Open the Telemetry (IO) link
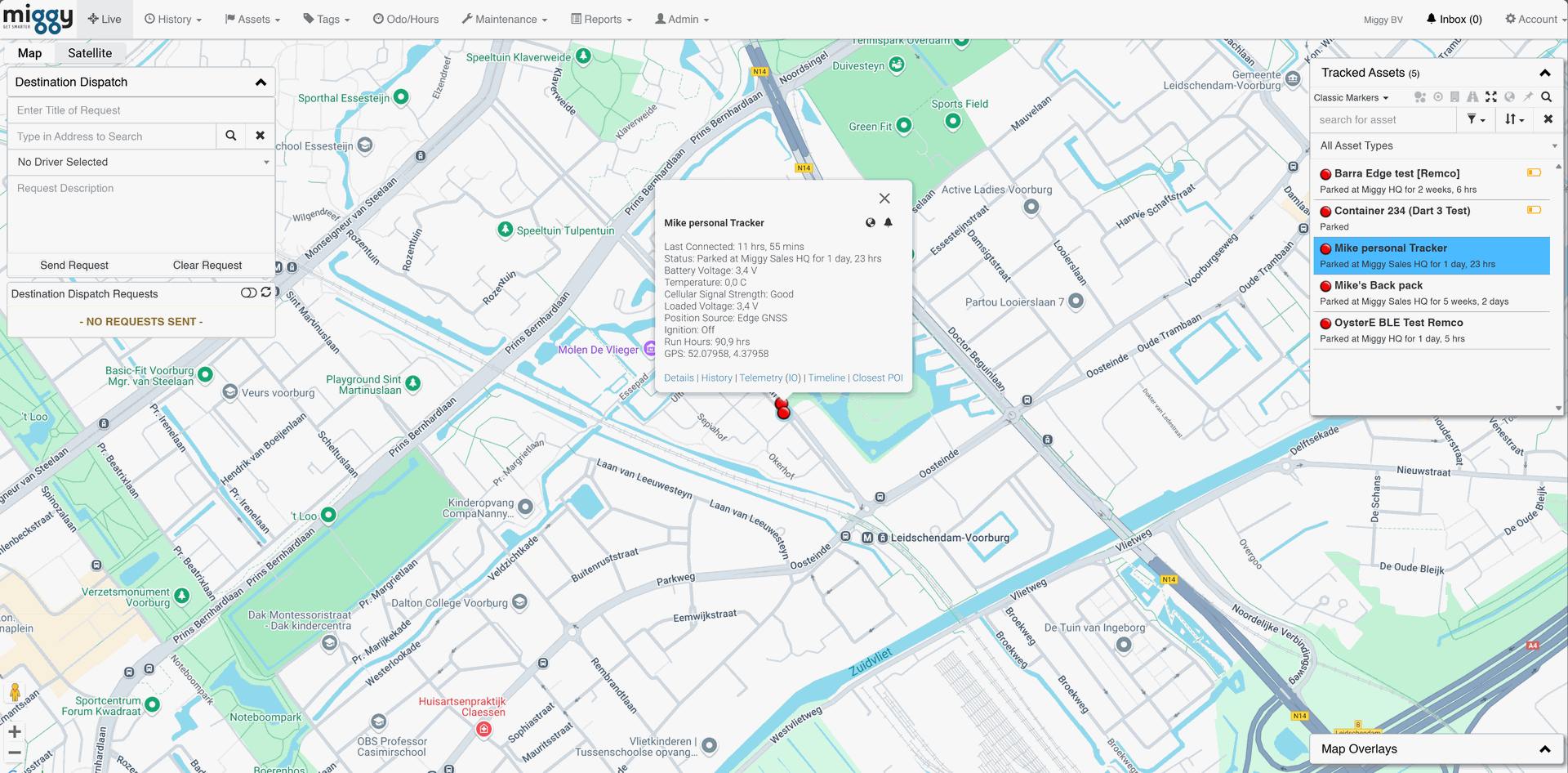Viewport: 1568px width, 773px height. tap(770, 378)
